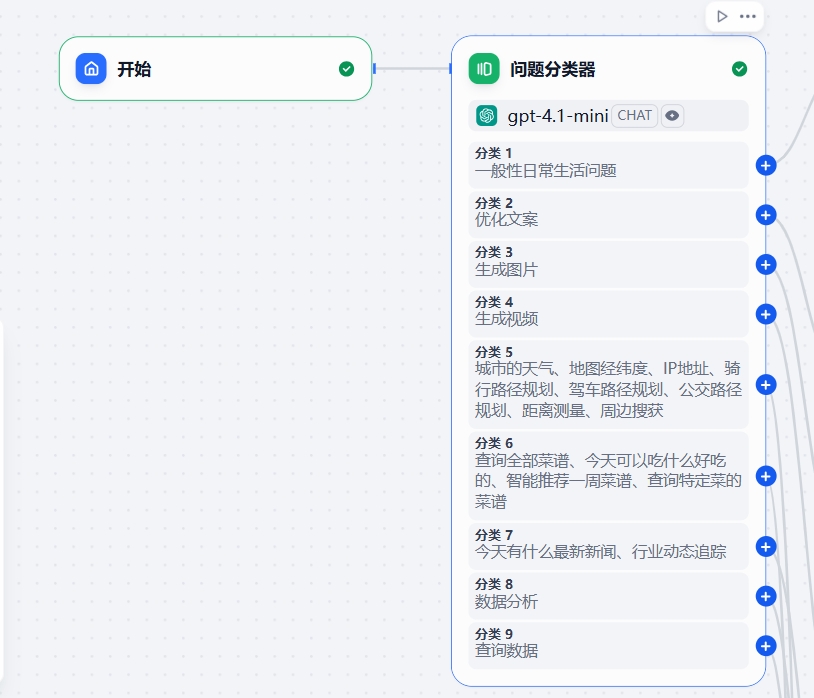The image size is (814, 698).
Task: Select 分类 5 城市的天气 row
Action: point(608,385)
